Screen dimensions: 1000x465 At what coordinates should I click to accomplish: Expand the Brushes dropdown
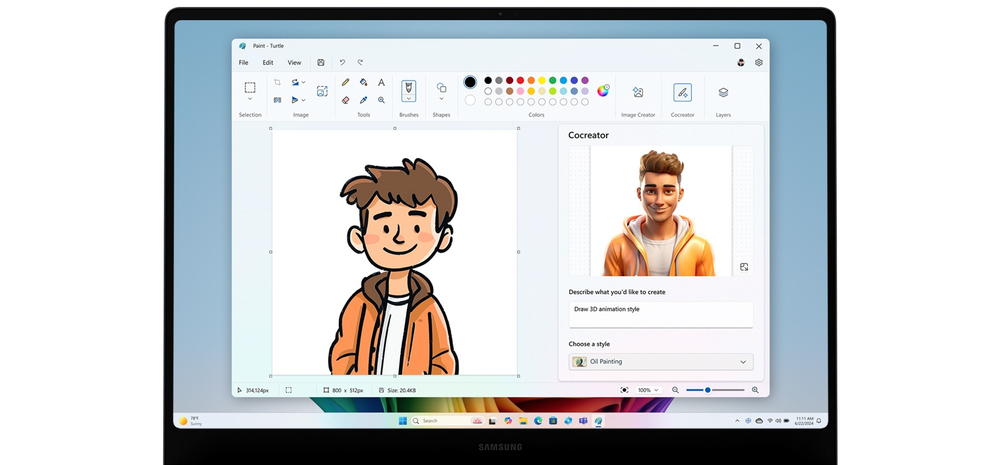(x=409, y=98)
